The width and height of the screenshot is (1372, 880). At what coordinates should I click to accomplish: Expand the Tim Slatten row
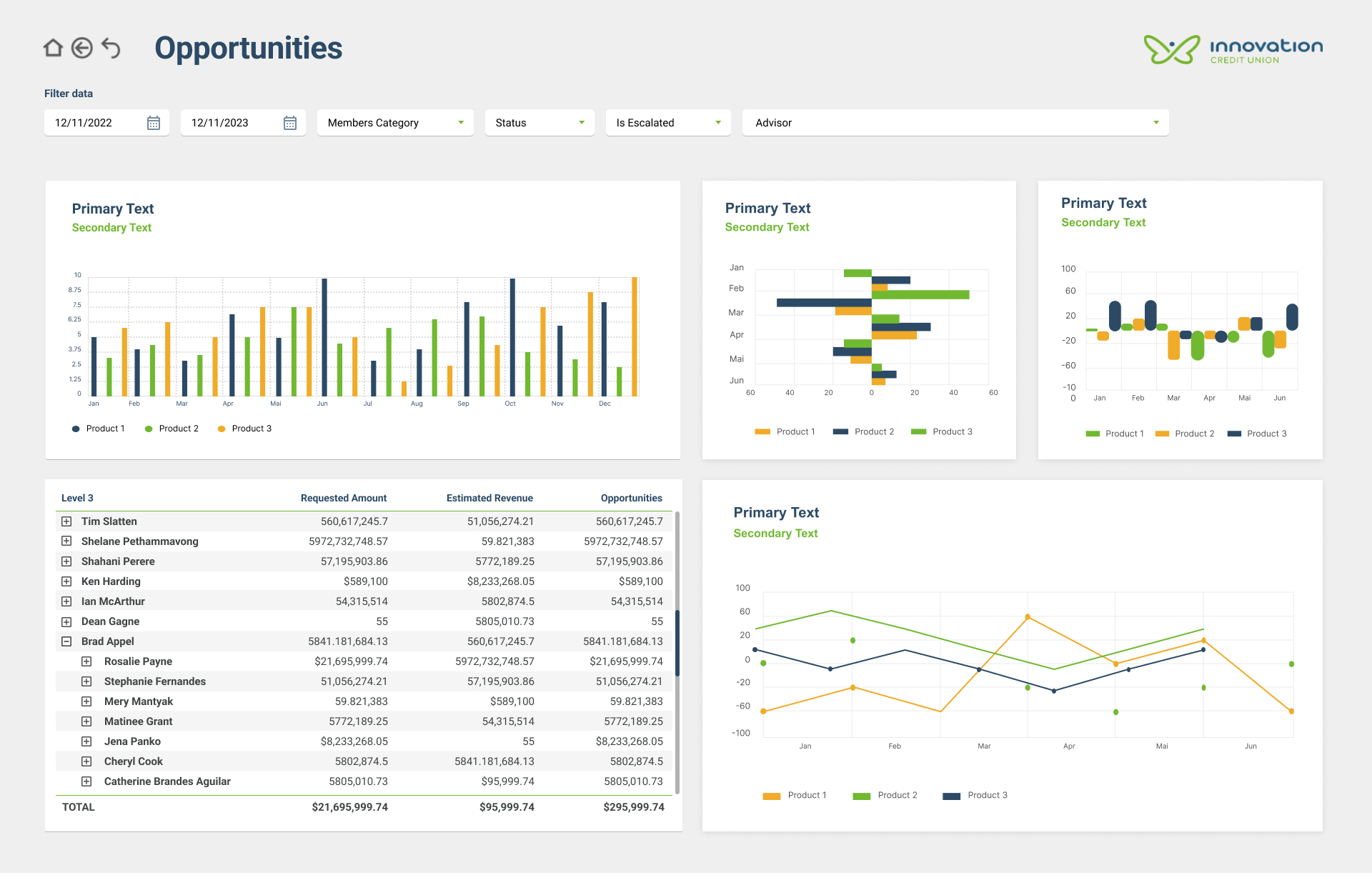(66, 521)
